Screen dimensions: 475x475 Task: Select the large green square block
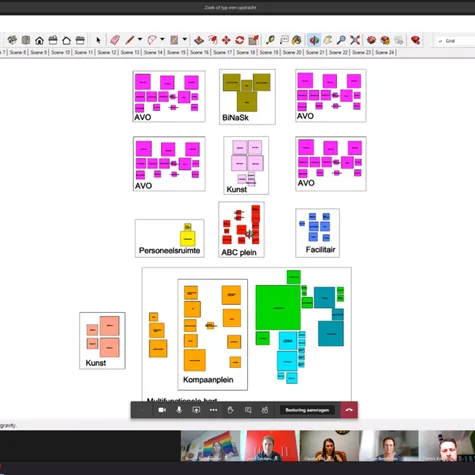click(278, 307)
